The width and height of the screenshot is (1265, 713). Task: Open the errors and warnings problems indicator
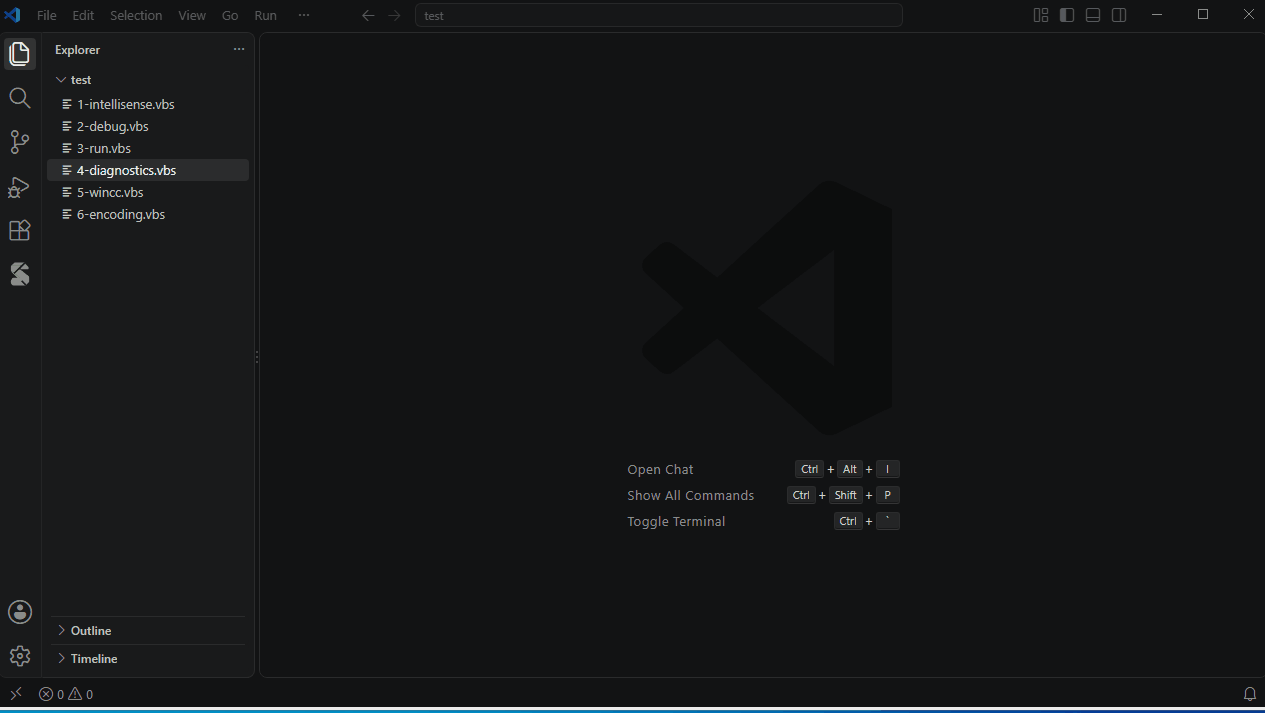[66, 694]
